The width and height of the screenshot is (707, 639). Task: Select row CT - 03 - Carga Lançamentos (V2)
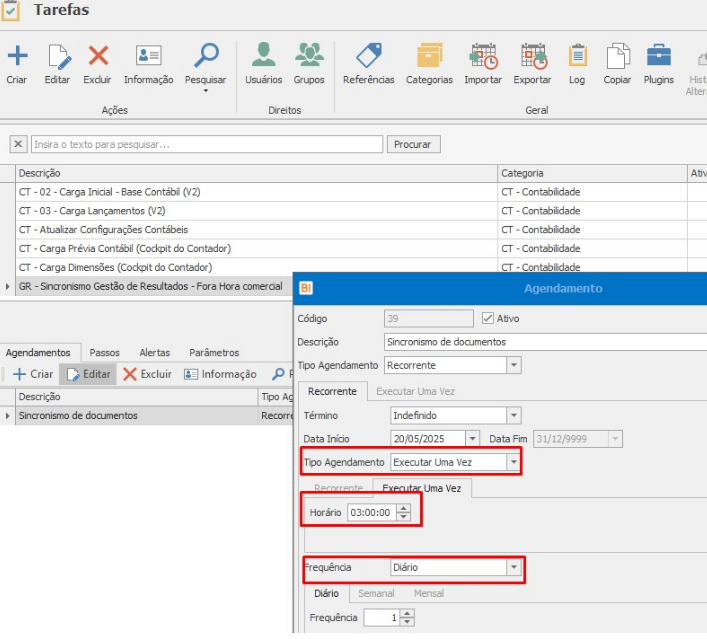257,211
